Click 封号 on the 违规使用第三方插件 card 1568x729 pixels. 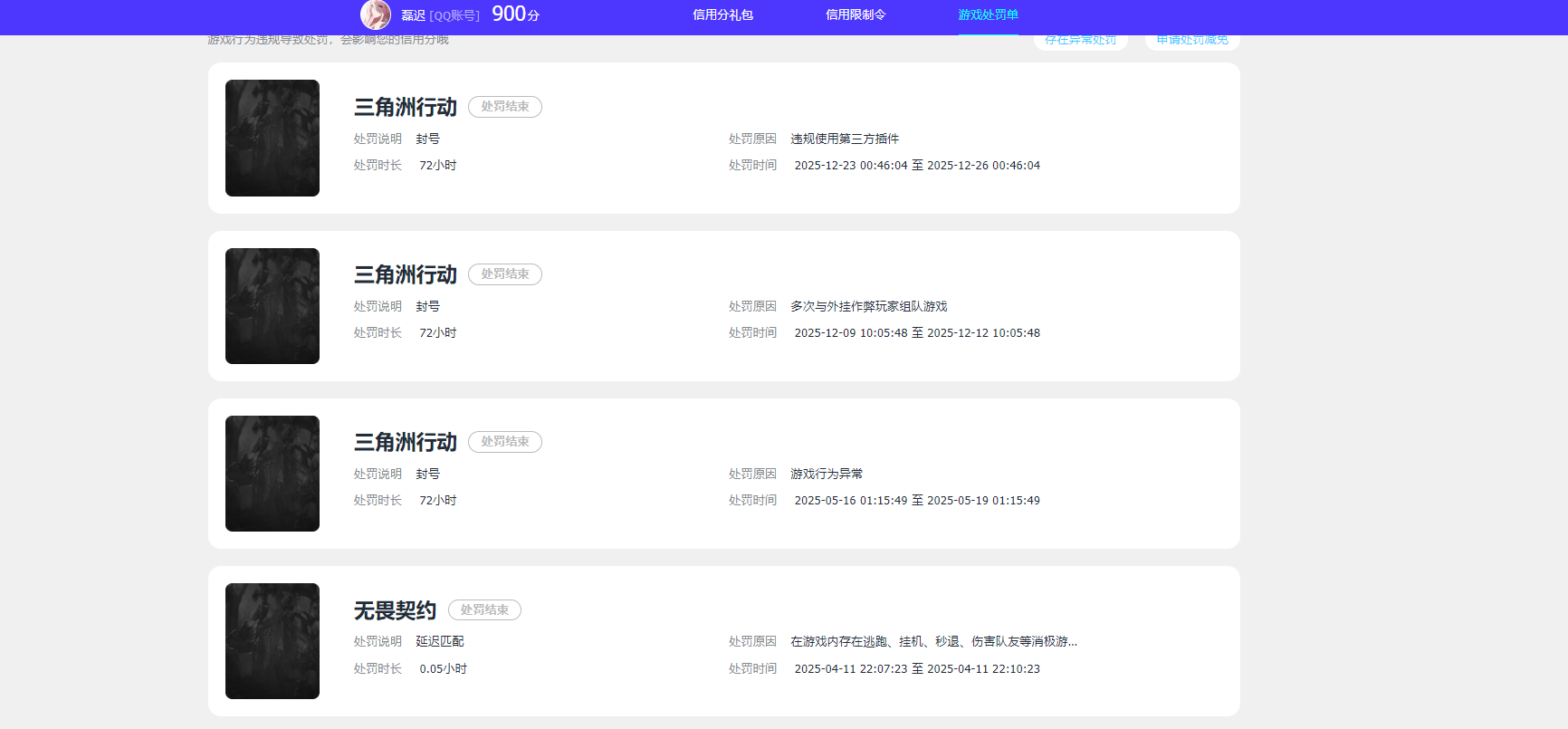click(x=428, y=139)
